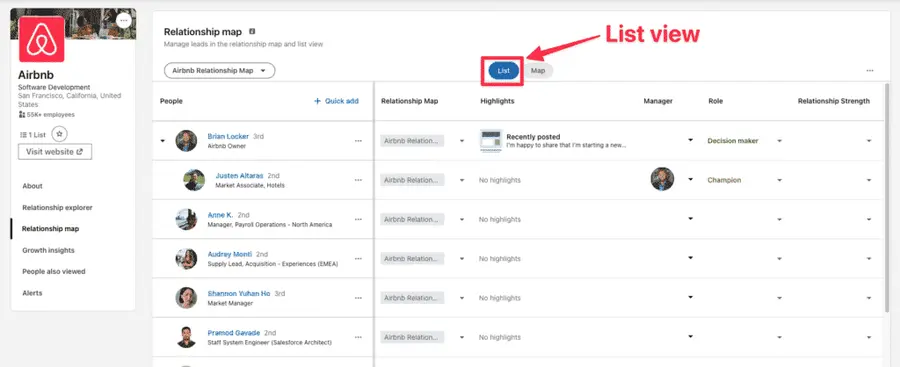Open People also viewed
The height and width of the screenshot is (367, 900).
(x=54, y=271)
